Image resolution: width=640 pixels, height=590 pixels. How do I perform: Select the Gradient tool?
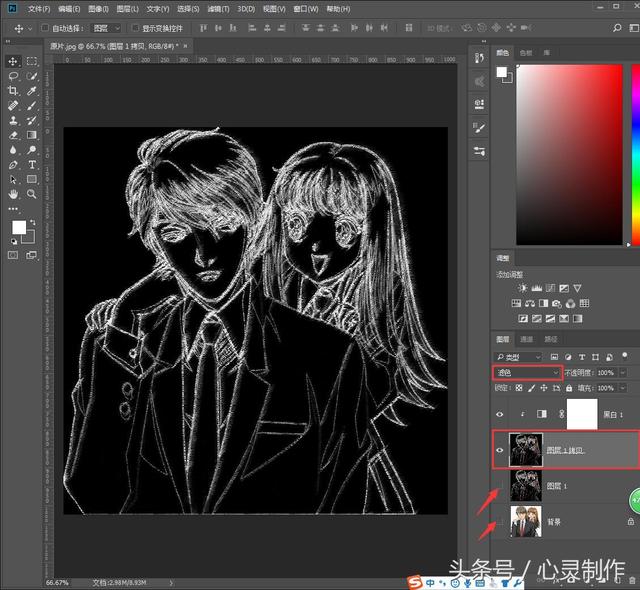point(32,135)
